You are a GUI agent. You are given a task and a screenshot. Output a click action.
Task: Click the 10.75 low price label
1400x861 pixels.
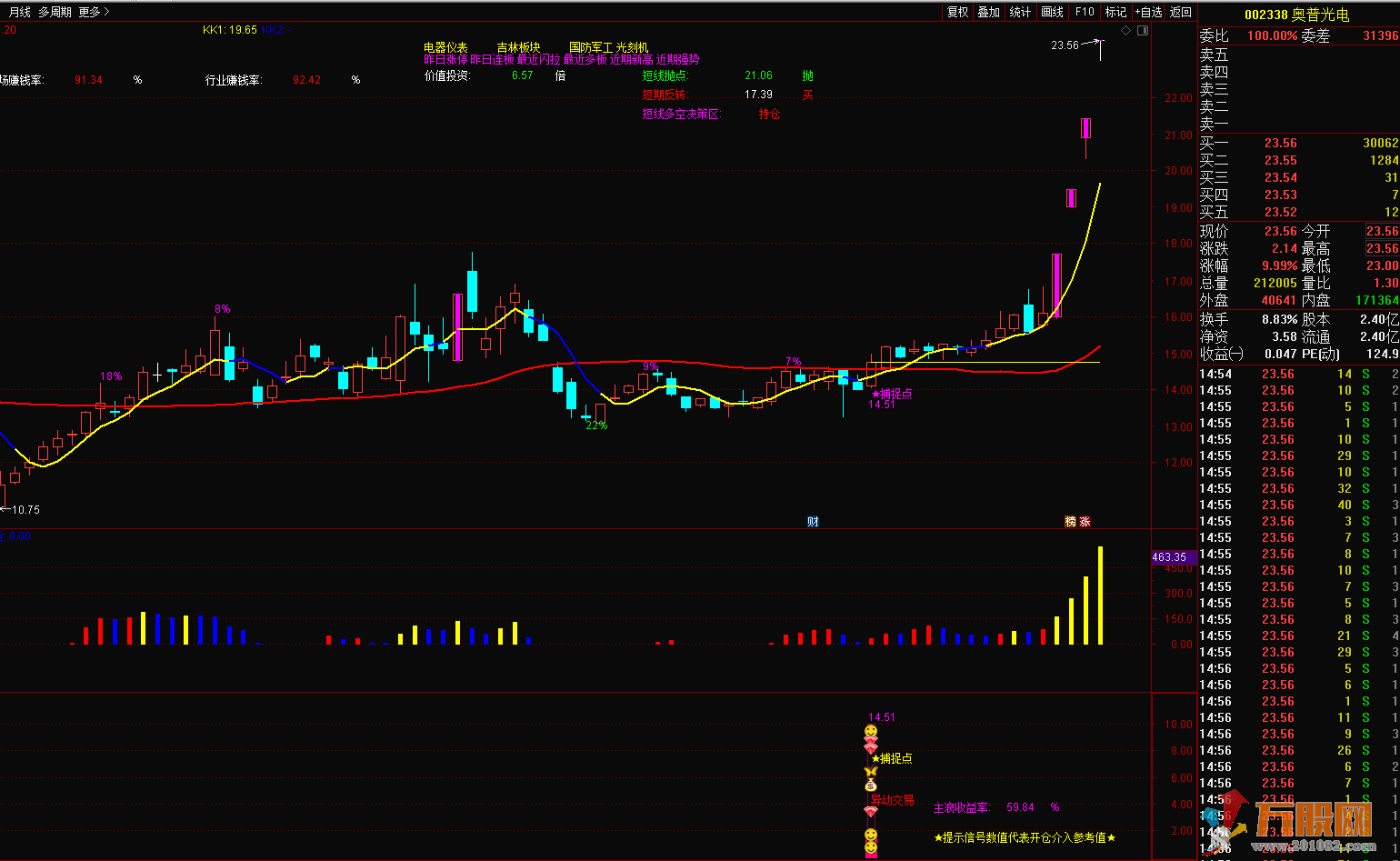pos(25,509)
